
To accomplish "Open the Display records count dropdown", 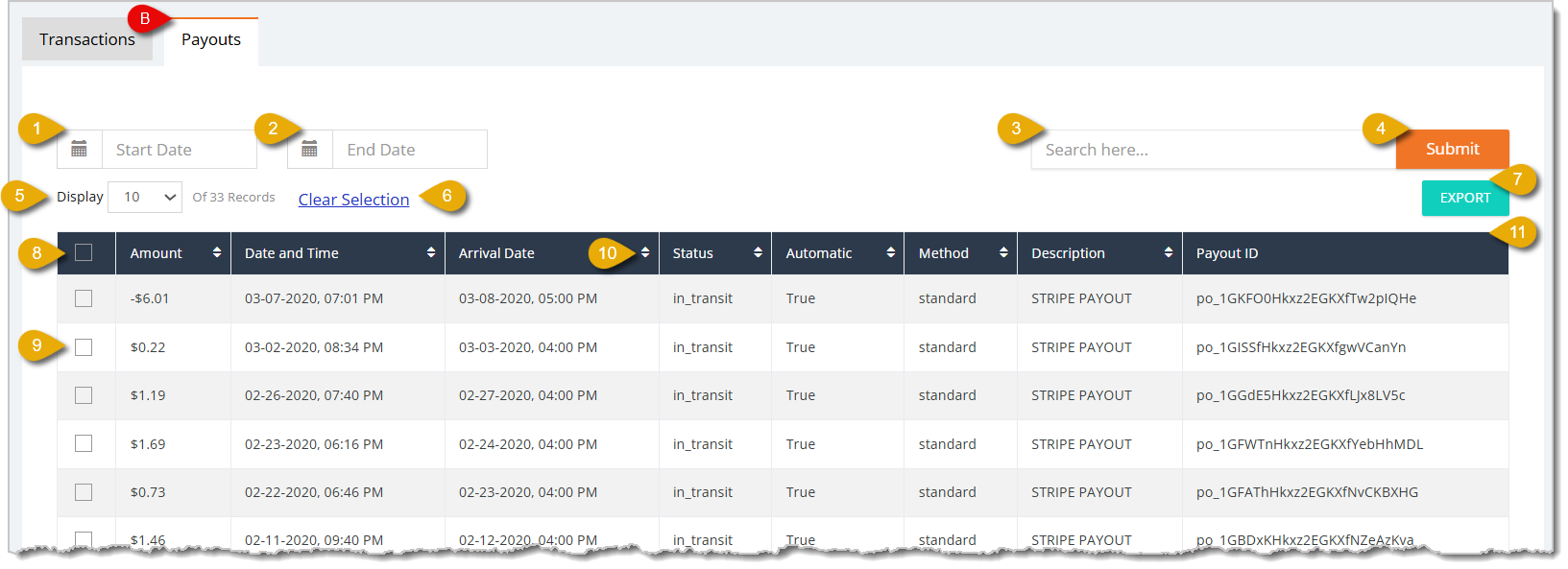I will (x=145, y=197).
